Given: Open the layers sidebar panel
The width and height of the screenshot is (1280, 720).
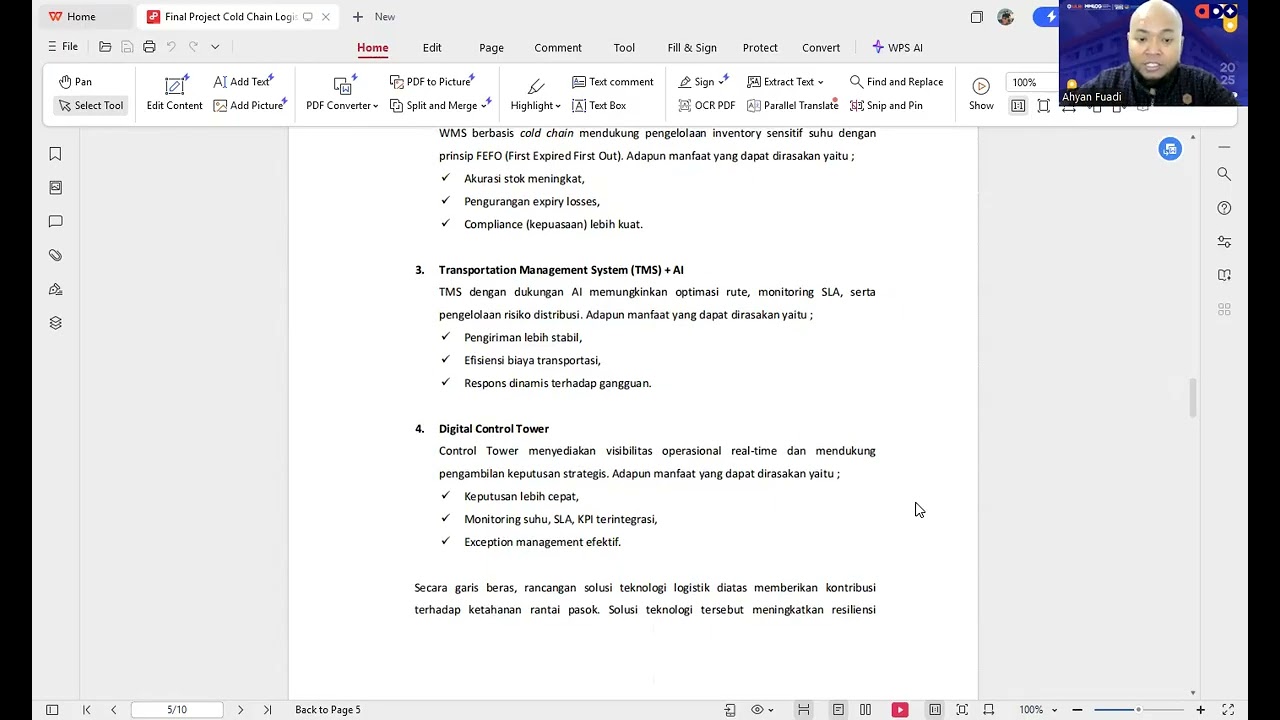Looking at the screenshot, I should coord(56,323).
